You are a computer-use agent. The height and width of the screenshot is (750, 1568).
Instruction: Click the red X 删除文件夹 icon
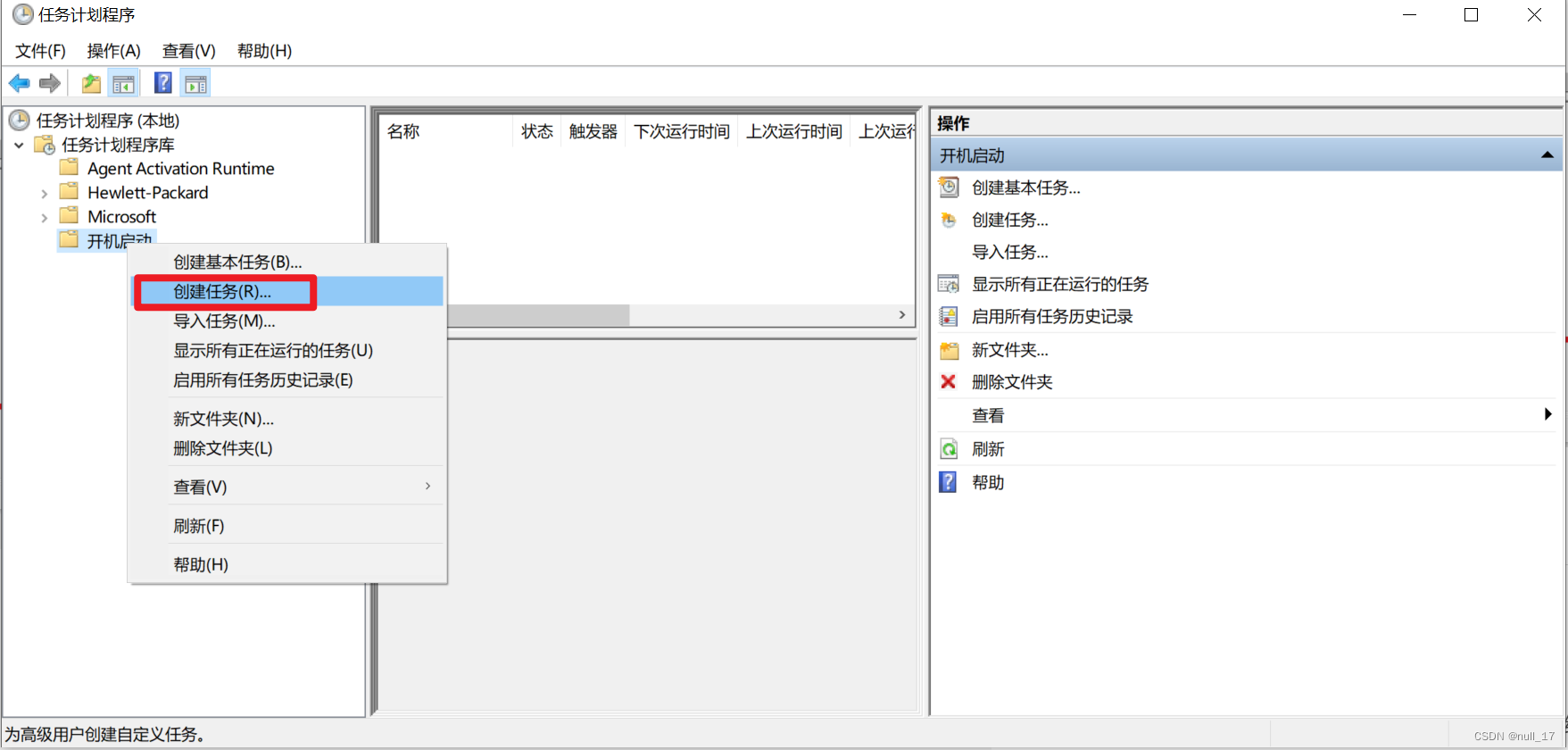[949, 382]
